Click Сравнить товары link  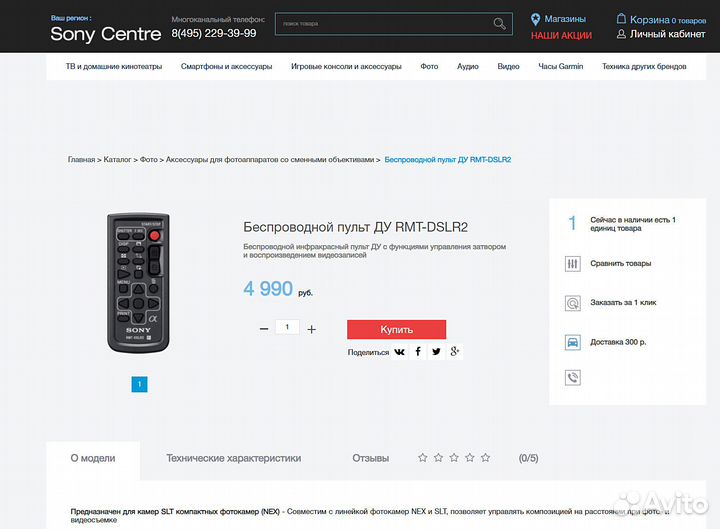point(621,264)
